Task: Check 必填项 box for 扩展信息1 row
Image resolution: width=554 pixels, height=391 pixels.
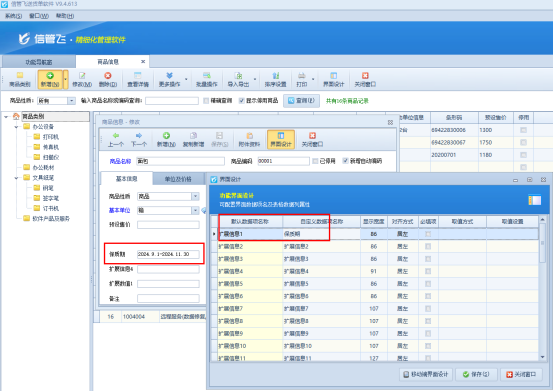Action: (x=428, y=234)
